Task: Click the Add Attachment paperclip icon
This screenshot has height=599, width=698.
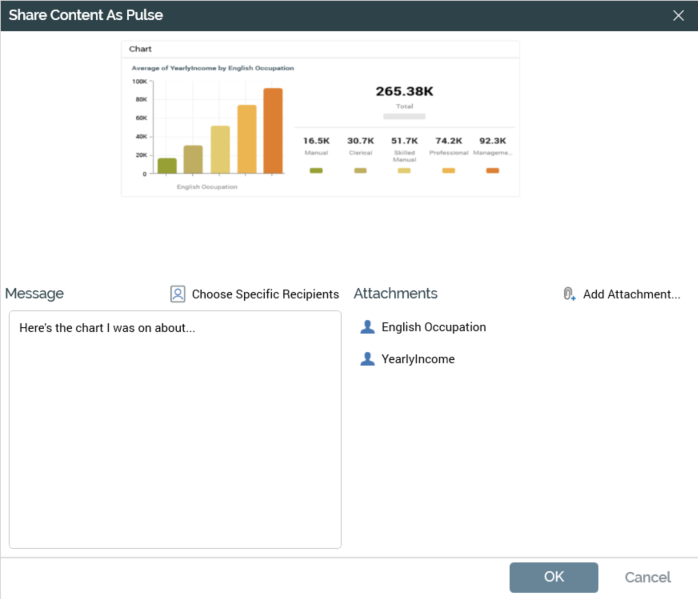Action: click(569, 294)
